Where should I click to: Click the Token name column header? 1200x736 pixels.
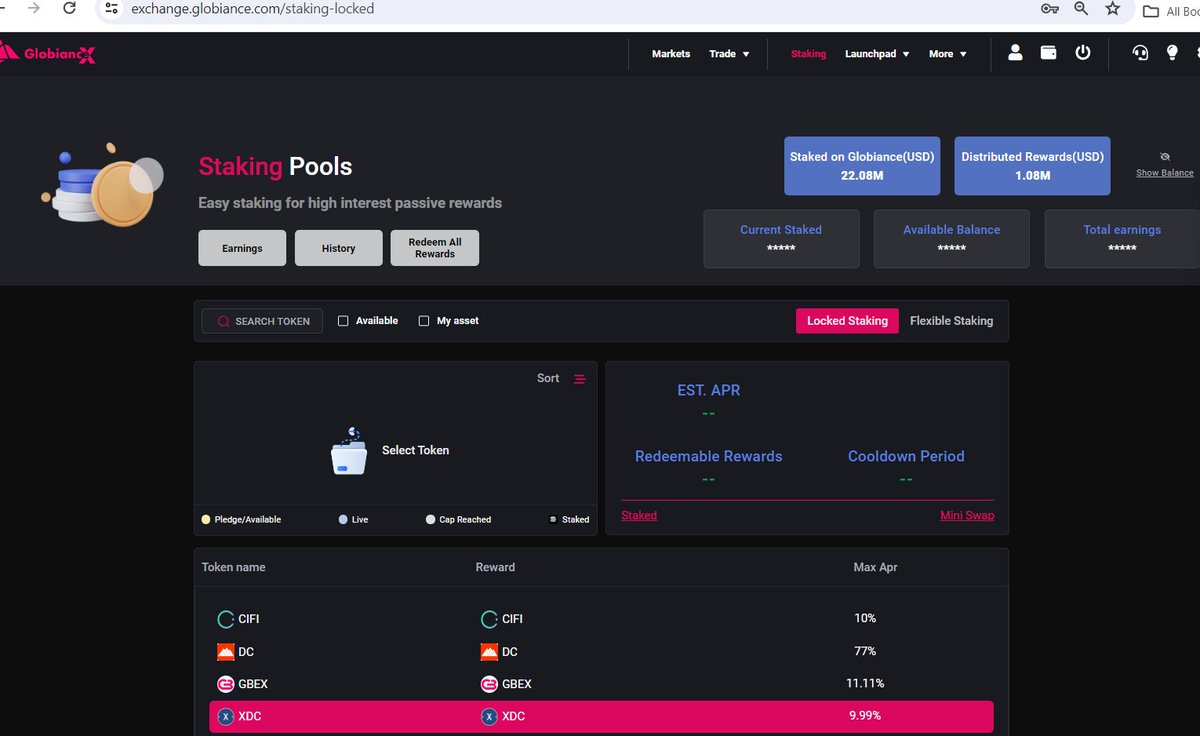pyautogui.click(x=234, y=567)
